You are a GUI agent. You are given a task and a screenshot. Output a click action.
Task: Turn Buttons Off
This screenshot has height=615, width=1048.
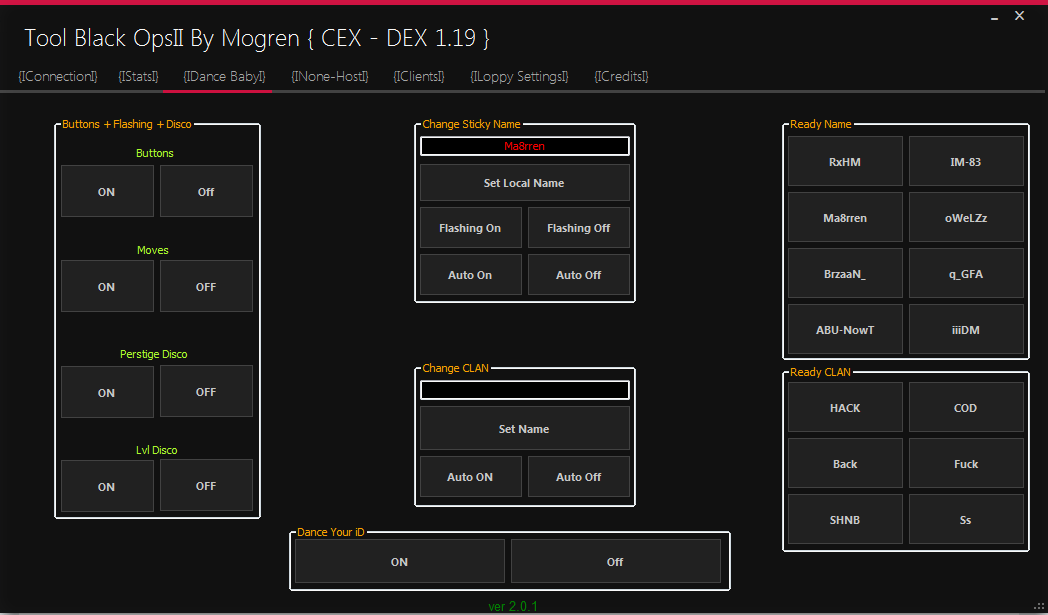coord(206,191)
